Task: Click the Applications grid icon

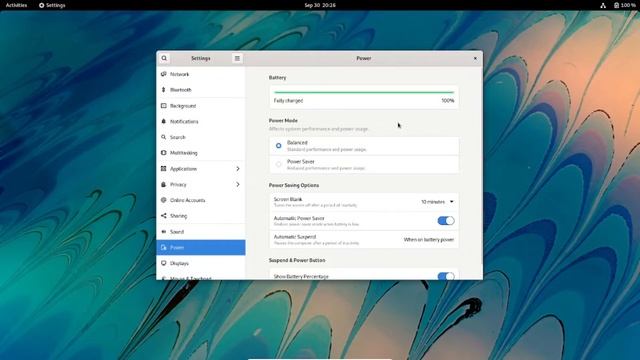Action: coord(164,169)
